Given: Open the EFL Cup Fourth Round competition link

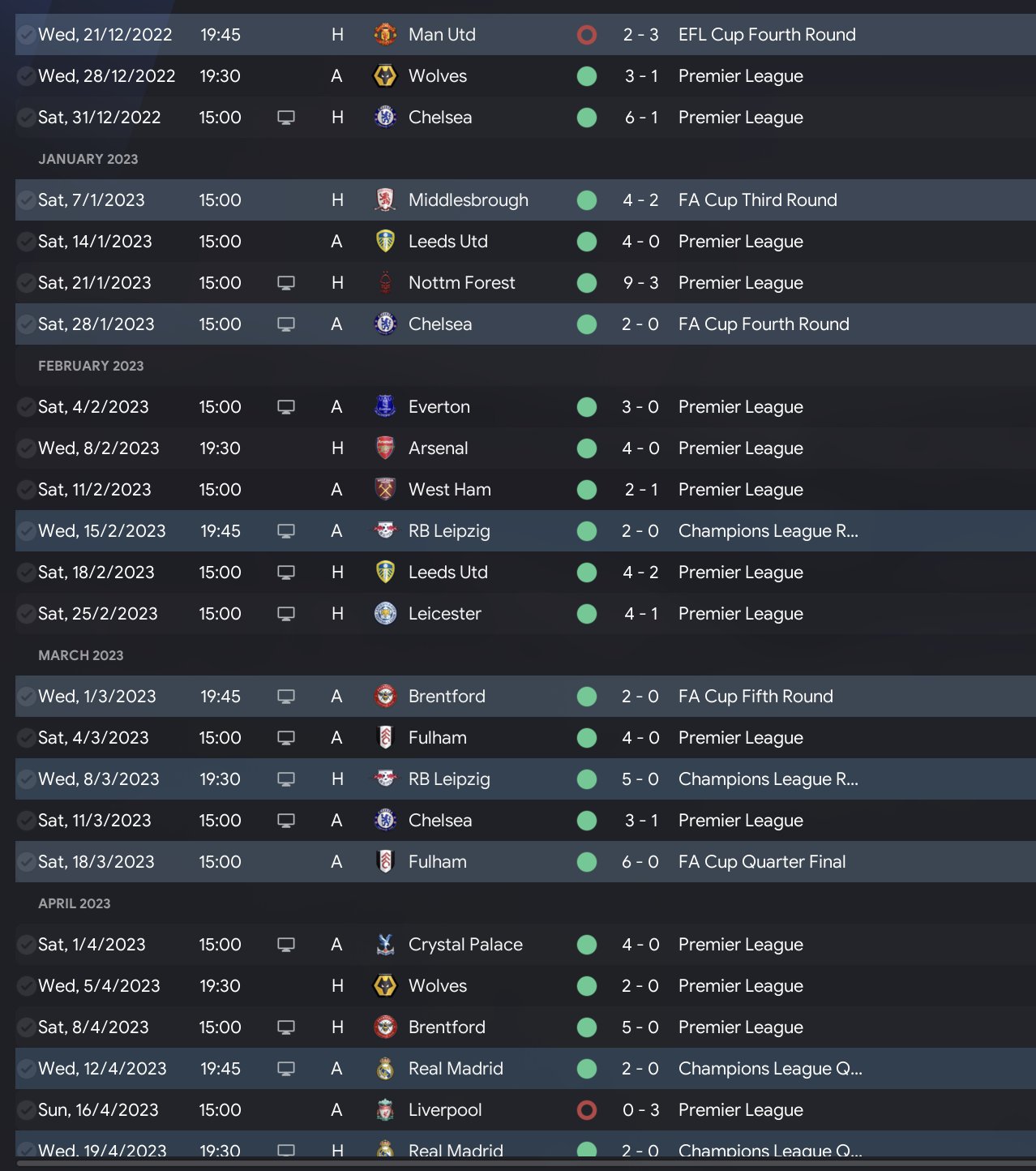Looking at the screenshot, I should 767,35.
